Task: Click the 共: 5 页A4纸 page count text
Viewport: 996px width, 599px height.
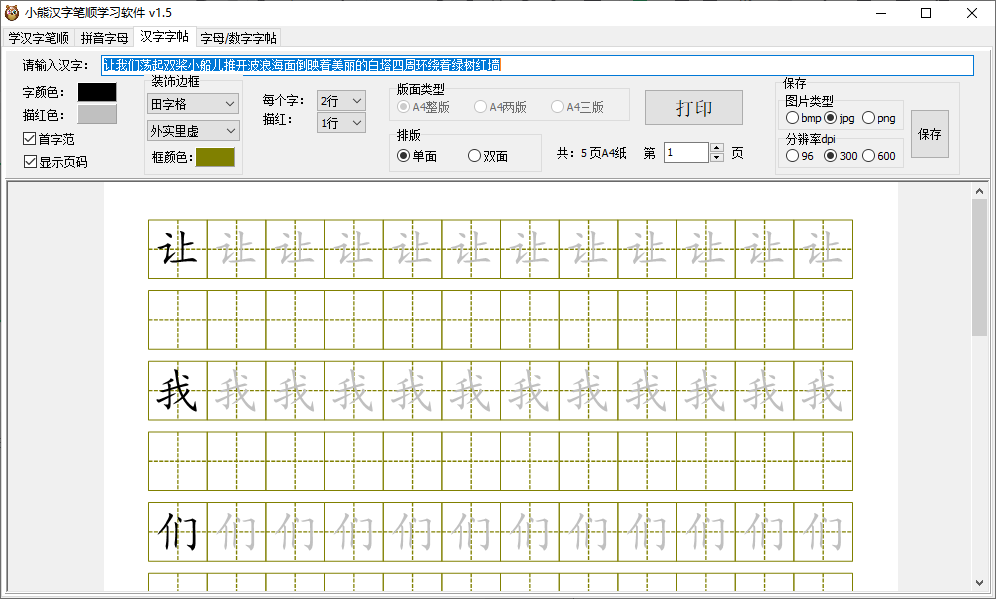Action: (x=591, y=153)
